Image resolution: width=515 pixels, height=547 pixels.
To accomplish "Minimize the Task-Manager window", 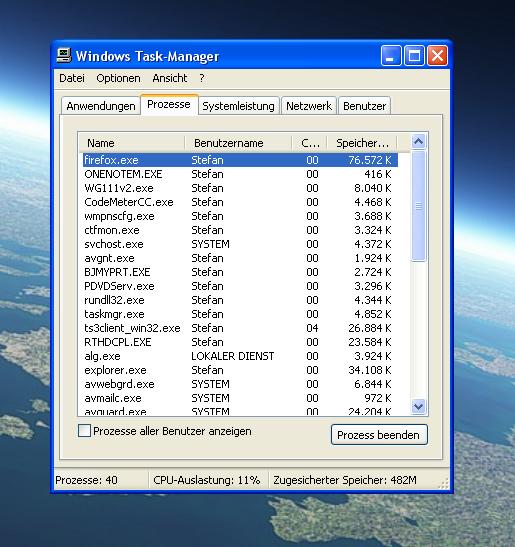I will 391,55.
